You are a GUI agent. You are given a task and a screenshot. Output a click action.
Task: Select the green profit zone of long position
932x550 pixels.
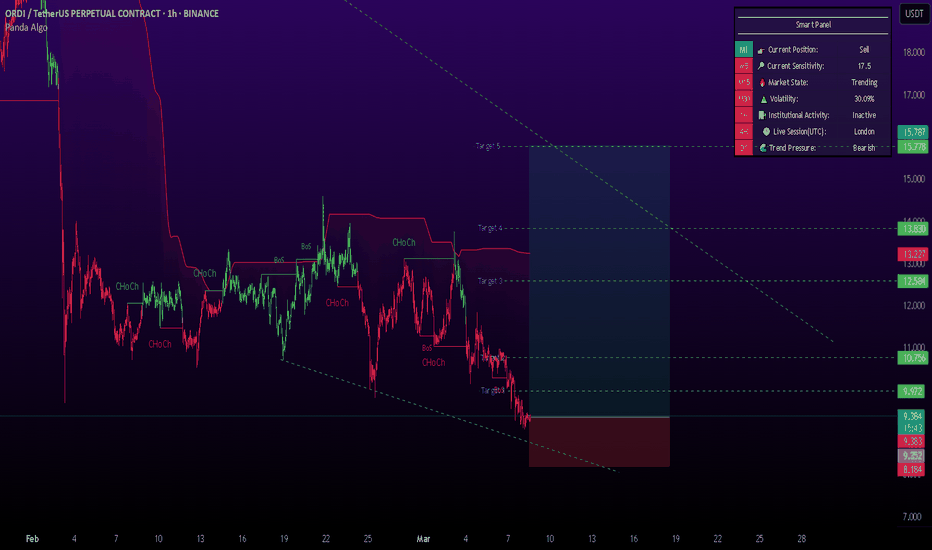pyautogui.click(x=599, y=281)
